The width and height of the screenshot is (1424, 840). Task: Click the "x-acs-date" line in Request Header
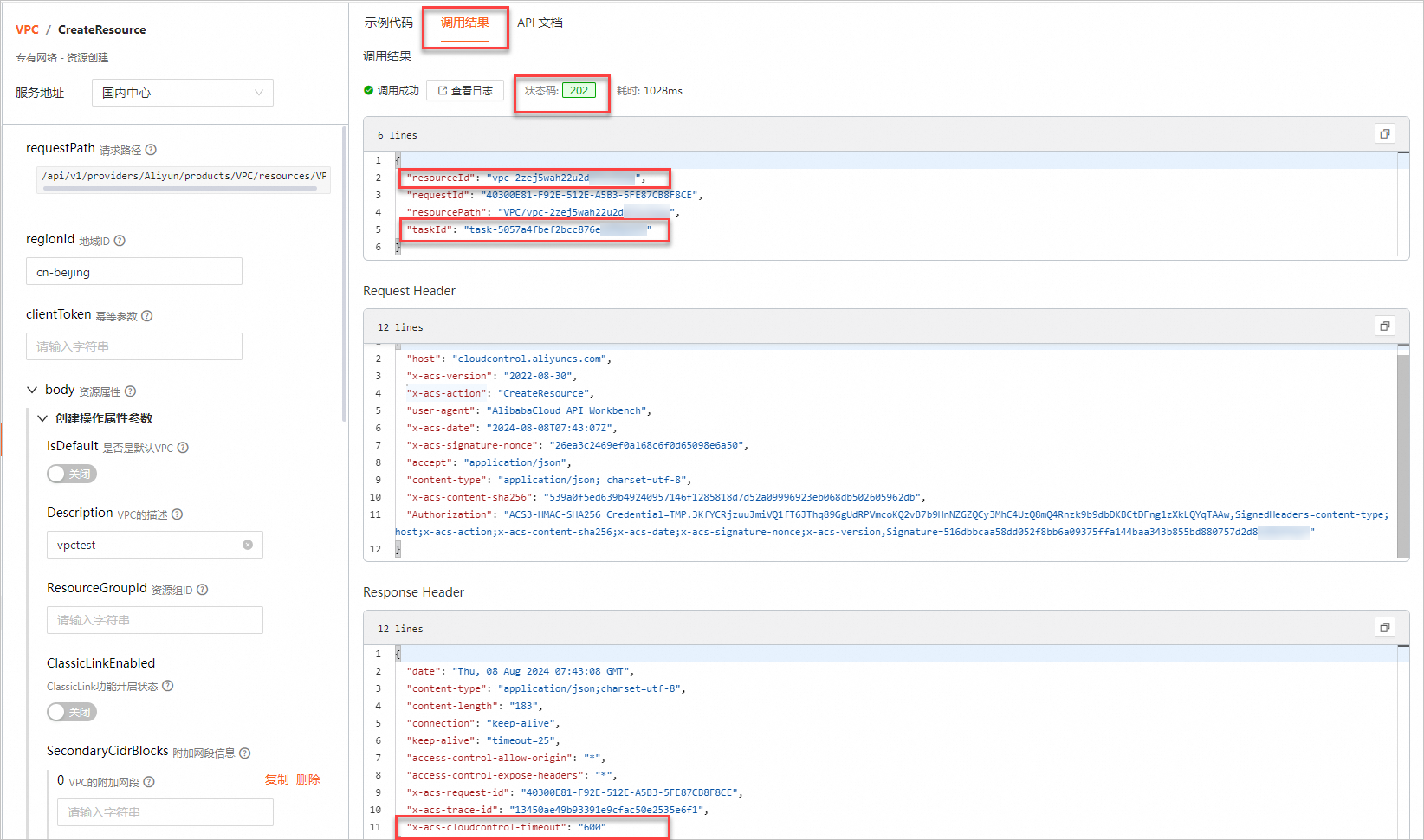(512, 428)
